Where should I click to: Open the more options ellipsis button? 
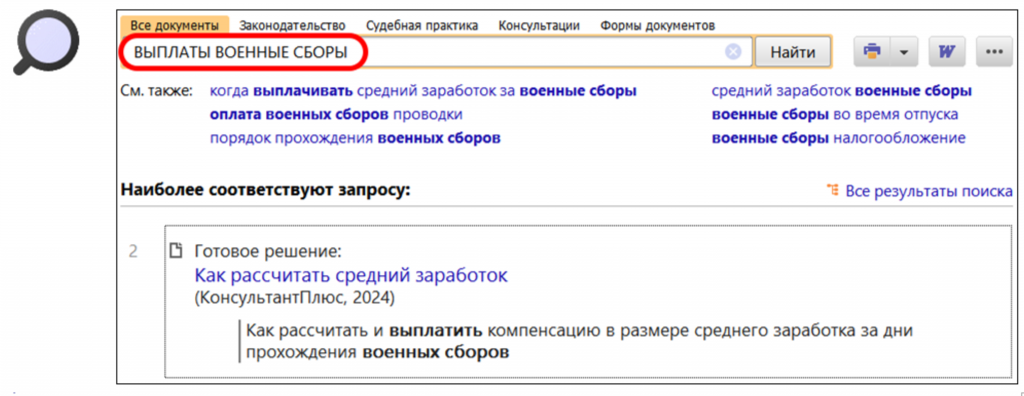click(994, 52)
